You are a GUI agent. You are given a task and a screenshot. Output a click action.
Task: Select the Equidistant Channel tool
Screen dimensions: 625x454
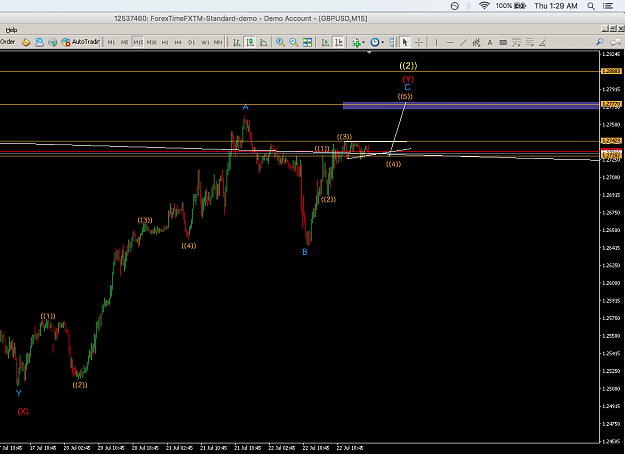476,42
